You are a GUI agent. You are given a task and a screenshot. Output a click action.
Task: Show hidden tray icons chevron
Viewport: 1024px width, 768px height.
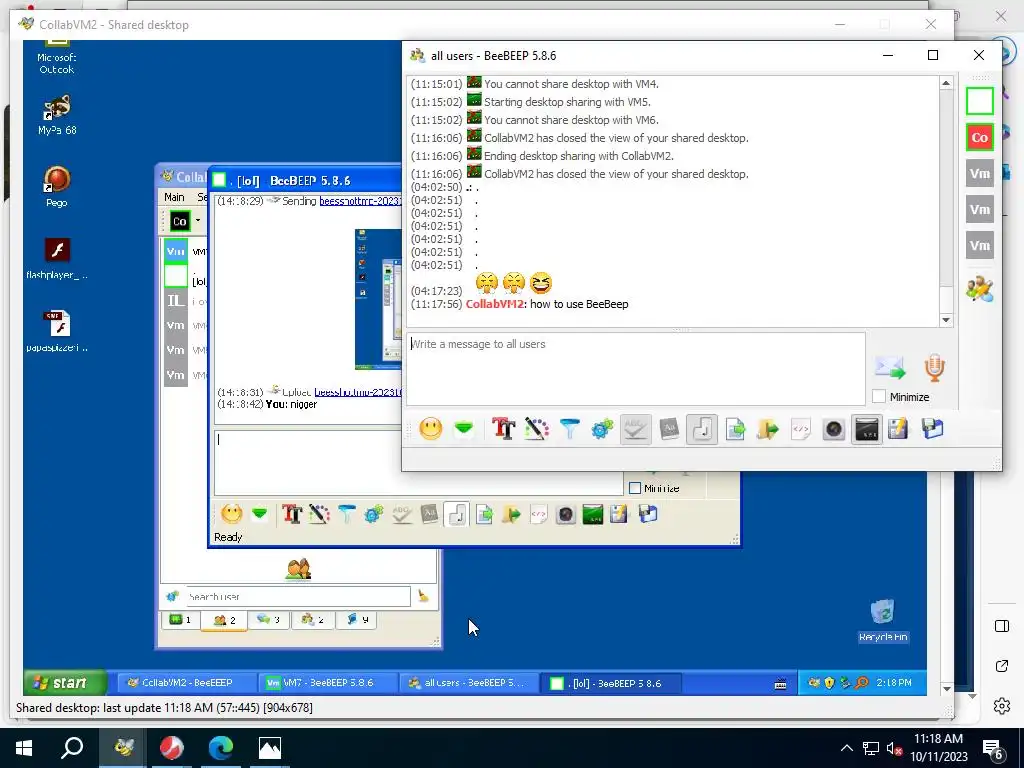coord(846,748)
